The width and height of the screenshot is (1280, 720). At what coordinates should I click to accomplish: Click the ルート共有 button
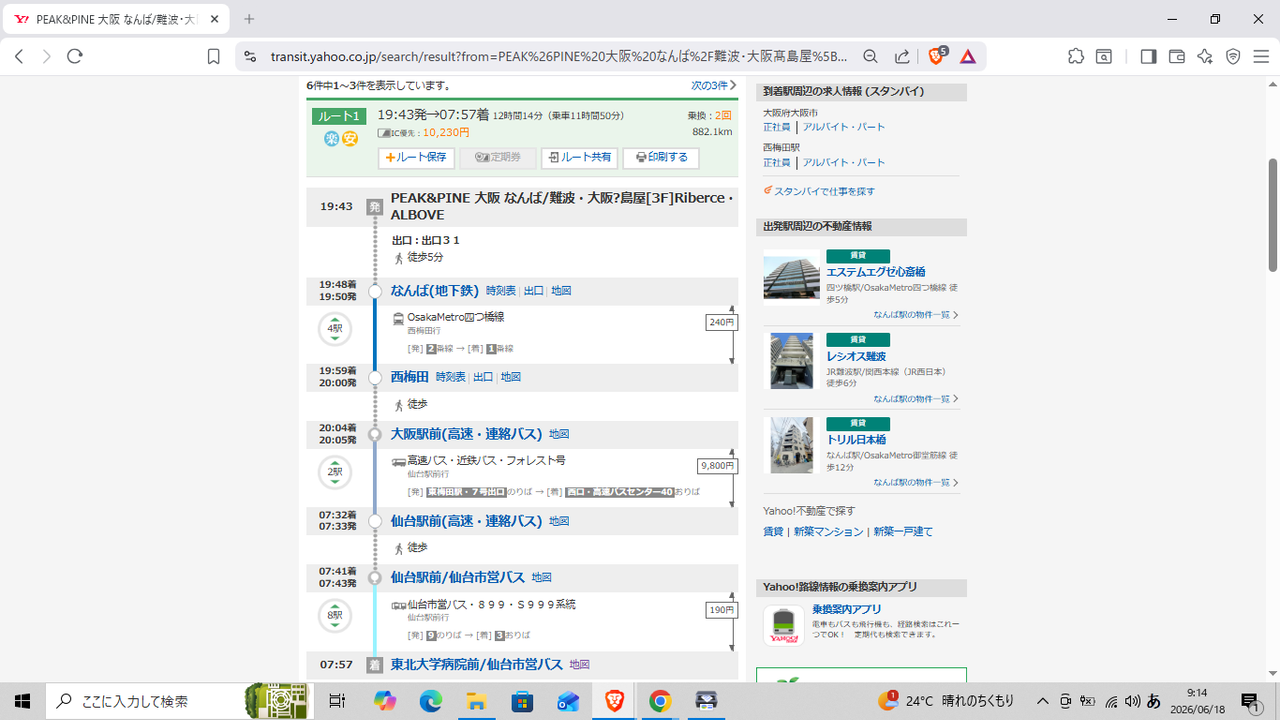579,158
